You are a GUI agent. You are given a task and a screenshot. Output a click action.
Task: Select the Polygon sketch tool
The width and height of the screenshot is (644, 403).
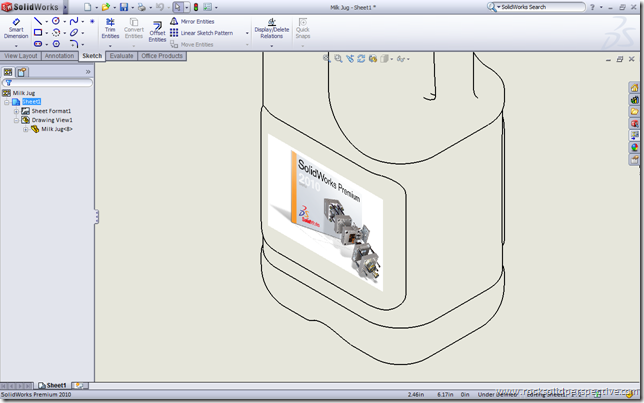tap(56, 44)
